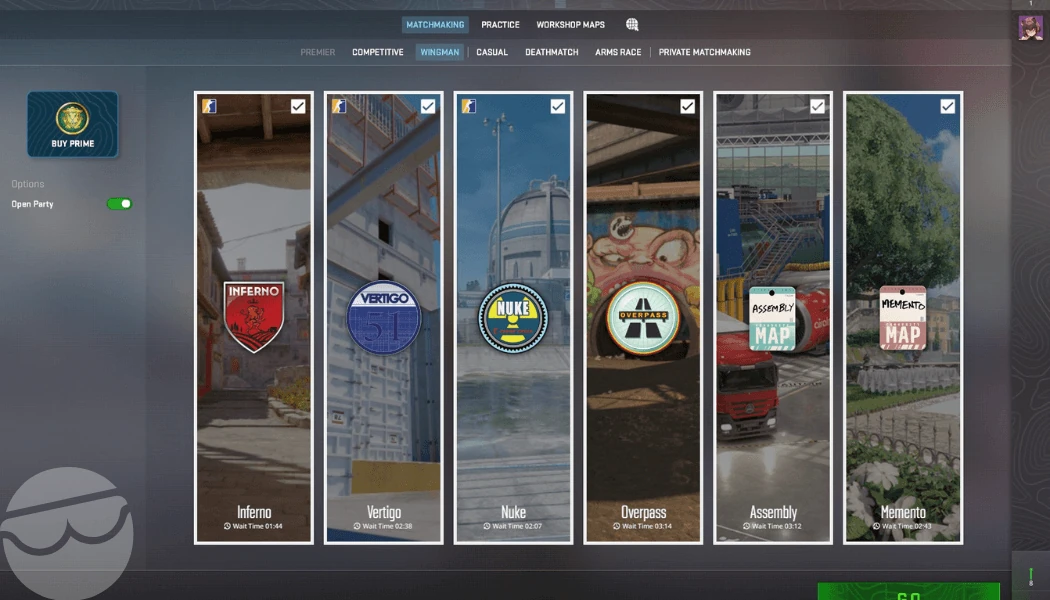This screenshot has width=1050, height=600.
Task: Uncheck the Inferno map checkbox
Action: pos(298,106)
